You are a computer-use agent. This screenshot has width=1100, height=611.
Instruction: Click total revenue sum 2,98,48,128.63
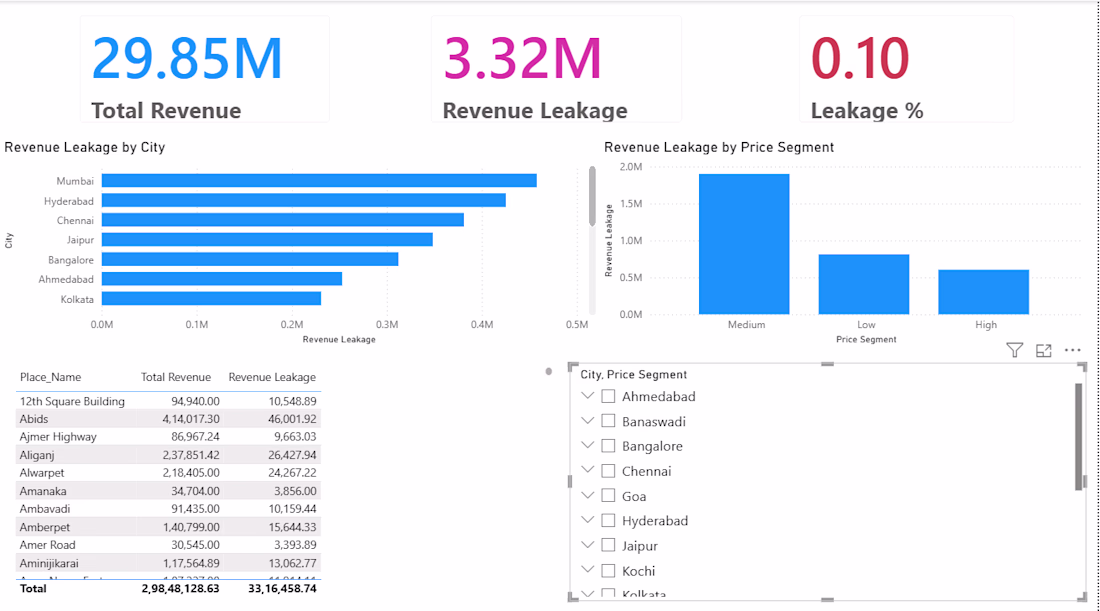click(x=180, y=589)
